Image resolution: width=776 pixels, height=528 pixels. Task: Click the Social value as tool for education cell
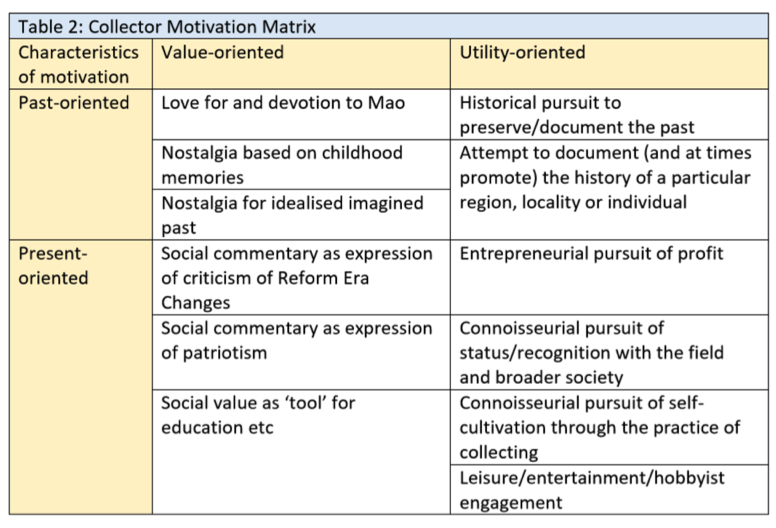[301, 452]
